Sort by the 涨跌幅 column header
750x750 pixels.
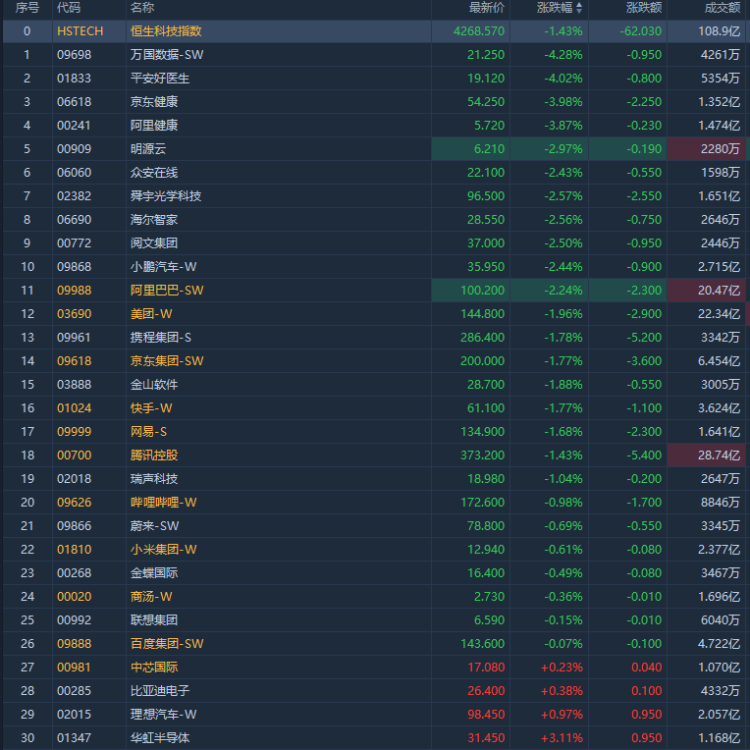pos(559,8)
